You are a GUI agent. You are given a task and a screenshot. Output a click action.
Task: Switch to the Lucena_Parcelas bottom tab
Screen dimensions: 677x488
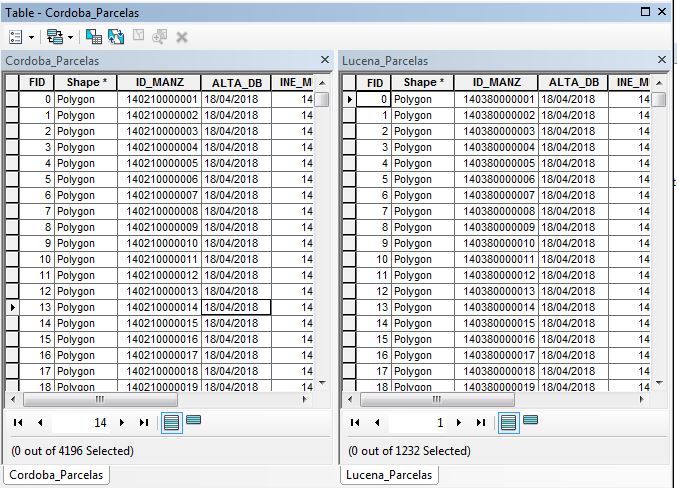click(x=390, y=475)
